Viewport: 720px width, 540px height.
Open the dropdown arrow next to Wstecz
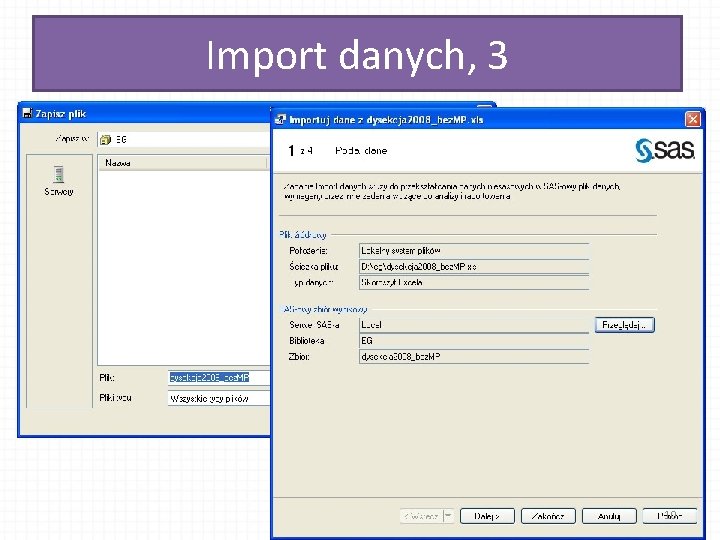(448, 516)
